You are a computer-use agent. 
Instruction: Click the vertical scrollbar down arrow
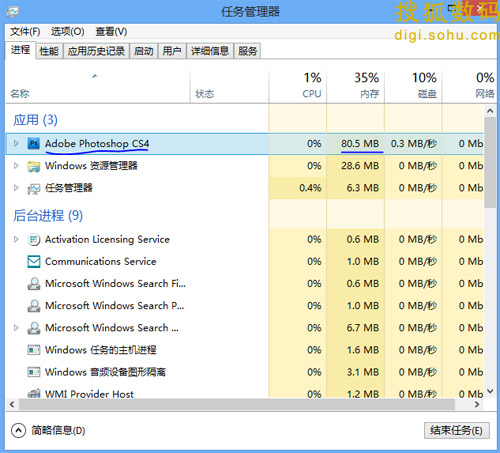point(490,391)
